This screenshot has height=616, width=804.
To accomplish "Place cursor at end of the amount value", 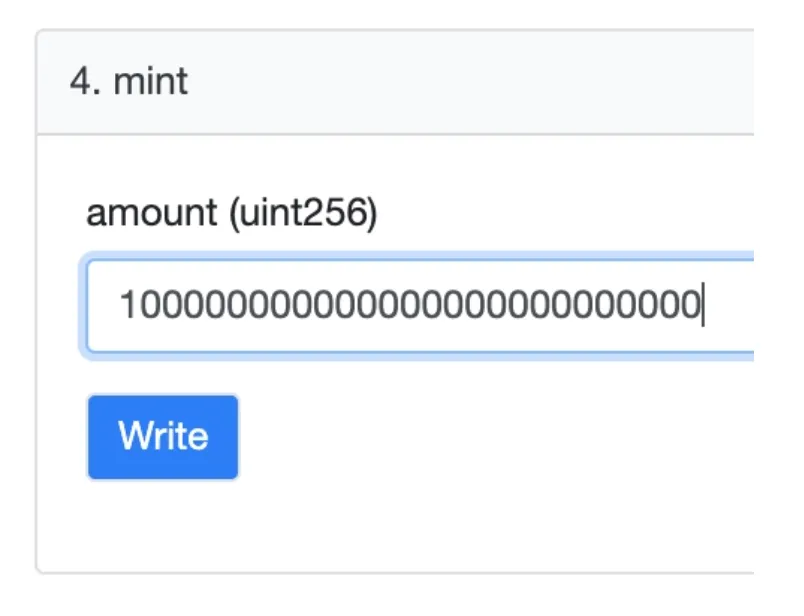I will 704,305.
